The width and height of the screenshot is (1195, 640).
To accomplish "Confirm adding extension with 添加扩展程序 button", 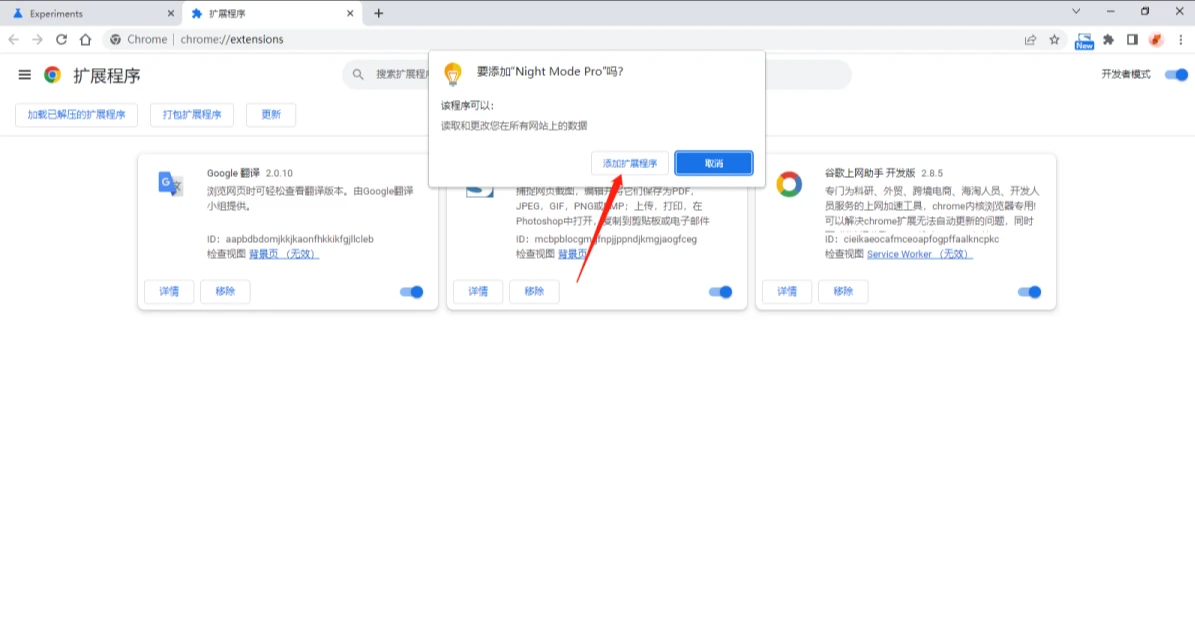I will click(630, 163).
